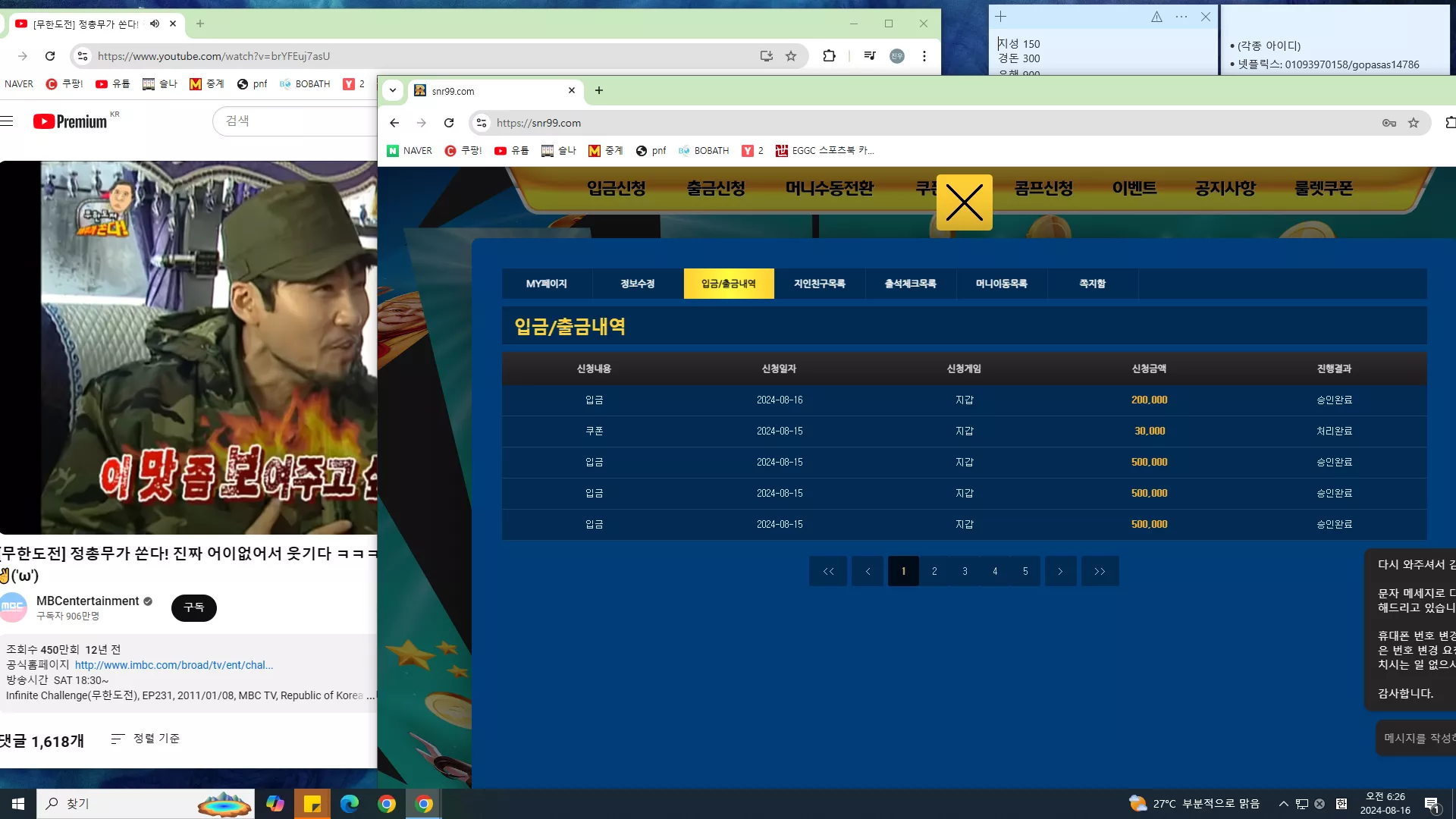The width and height of the screenshot is (1456, 819).
Task: Reload the snr99.com page
Action: 449,123
